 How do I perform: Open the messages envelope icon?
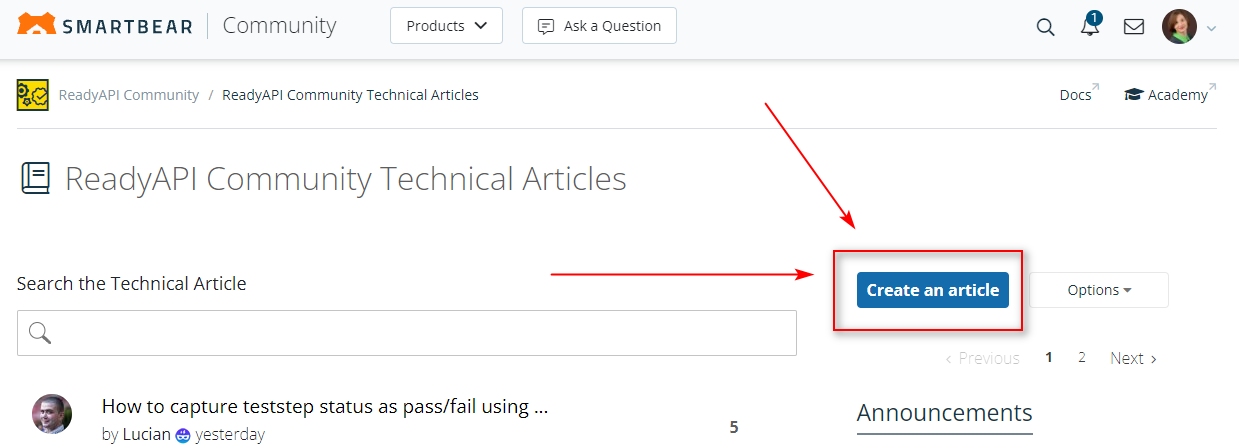coord(1134,27)
